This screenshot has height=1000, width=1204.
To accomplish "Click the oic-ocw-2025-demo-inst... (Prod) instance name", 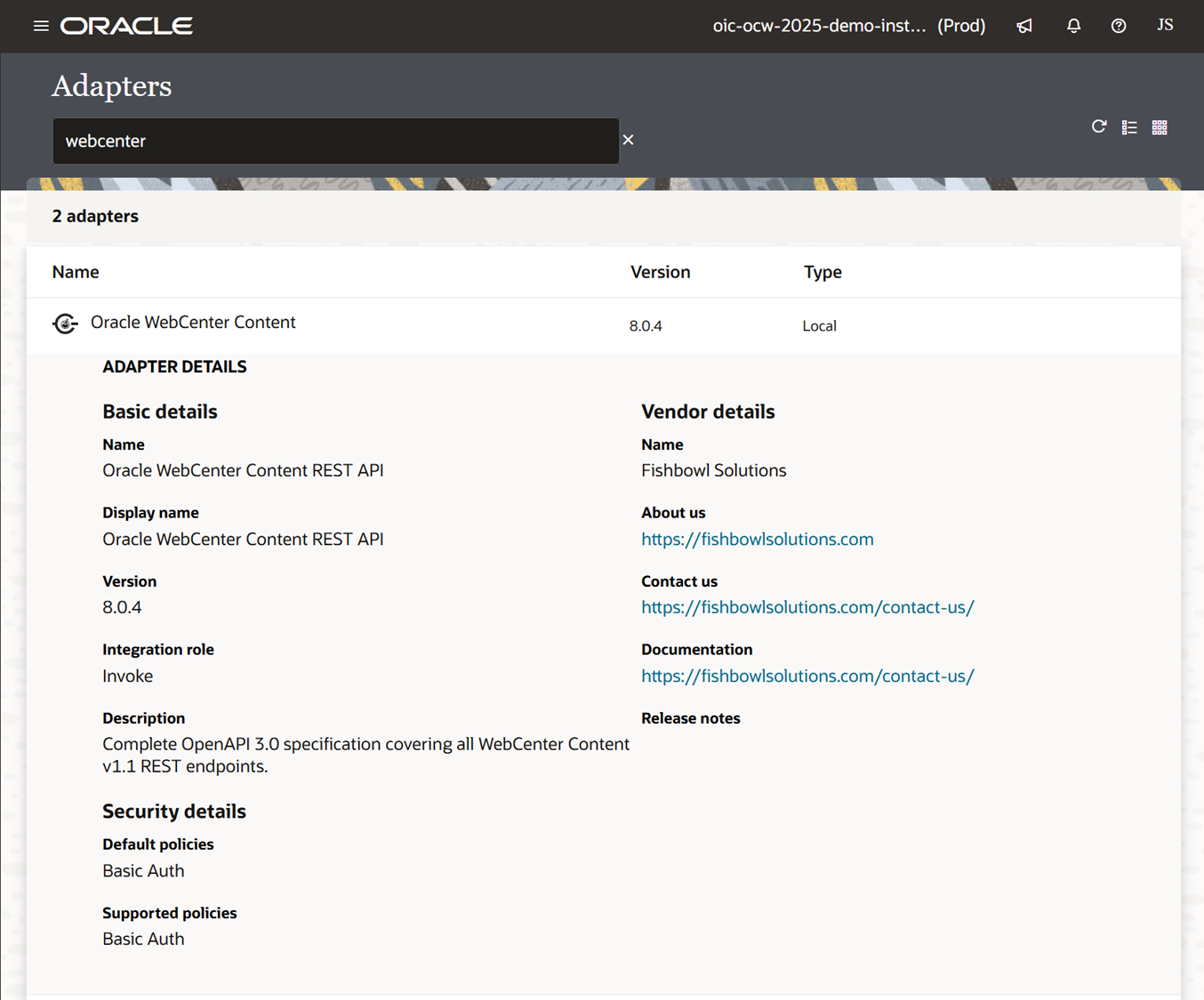I will [849, 26].
